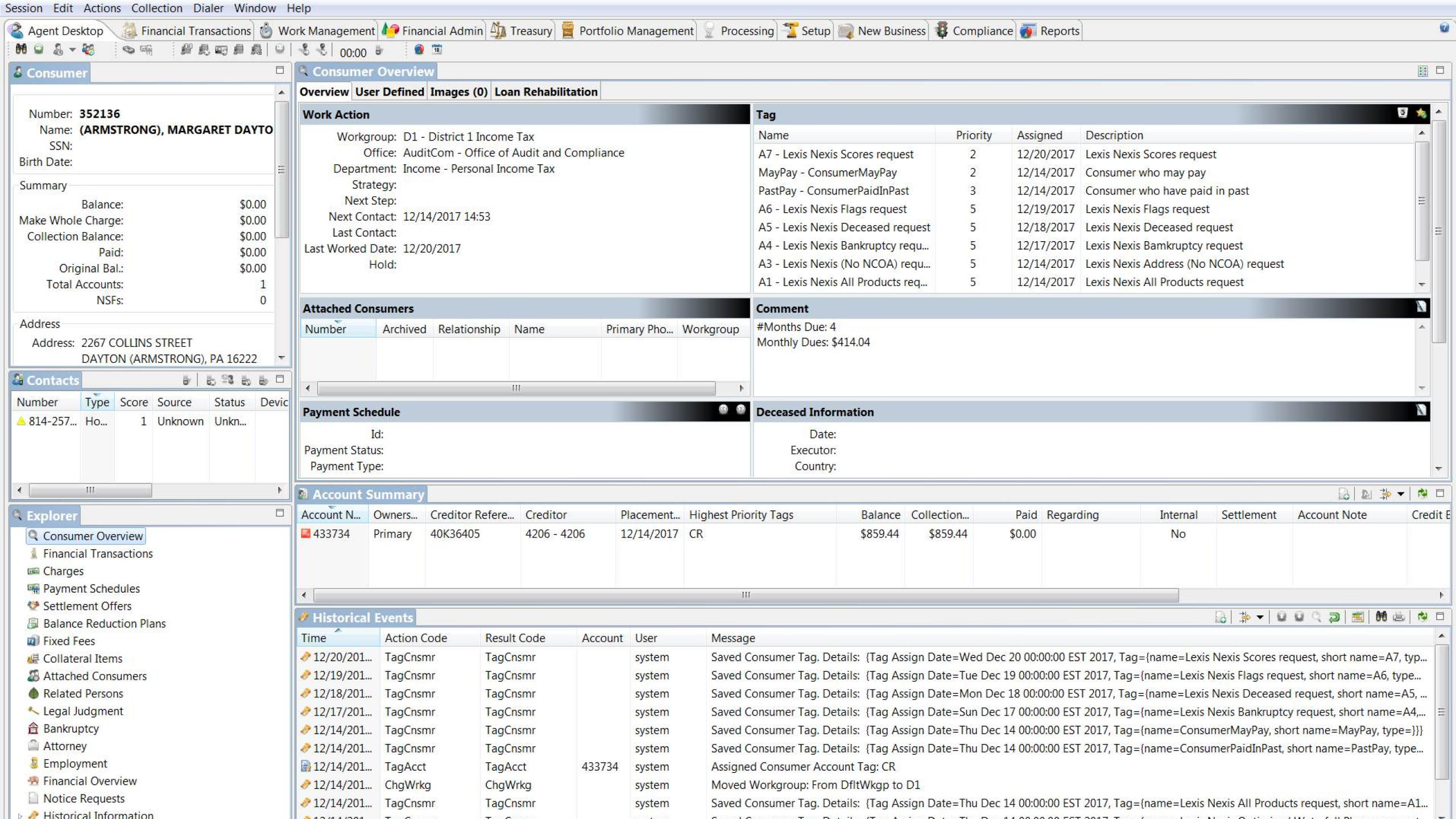Select Bankruptcy in the Explorer tree
The height and width of the screenshot is (819, 1456).
click(x=71, y=729)
